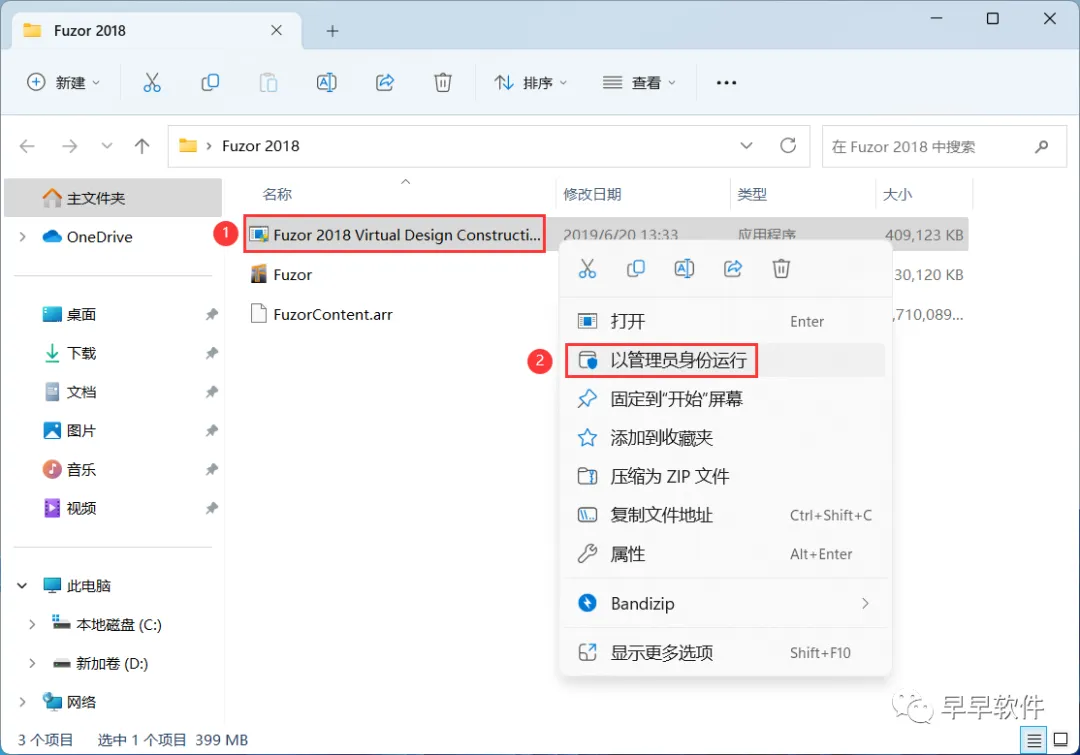Screen dimensions: 1080x755
Task: Share via the context menu share icon
Action: (733, 269)
